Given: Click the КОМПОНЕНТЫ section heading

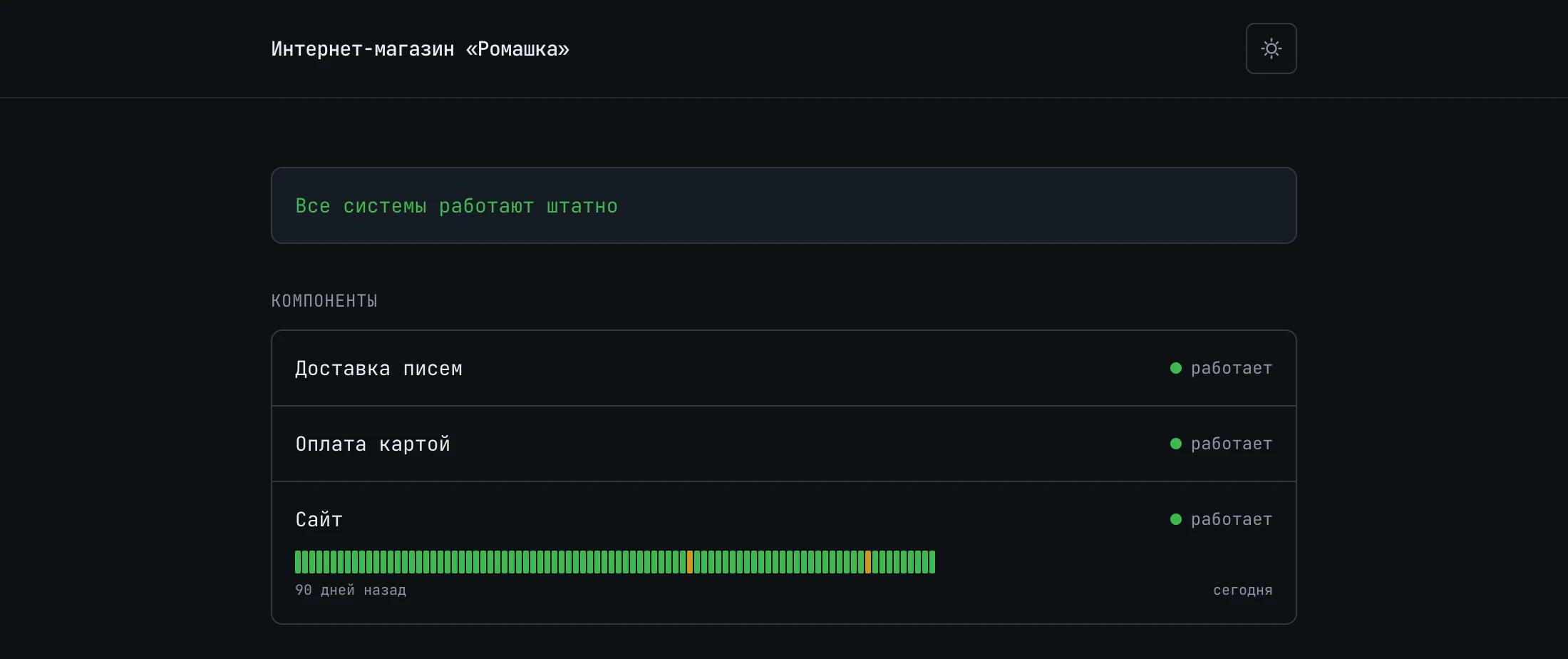Looking at the screenshot, I should coord(324,301).
